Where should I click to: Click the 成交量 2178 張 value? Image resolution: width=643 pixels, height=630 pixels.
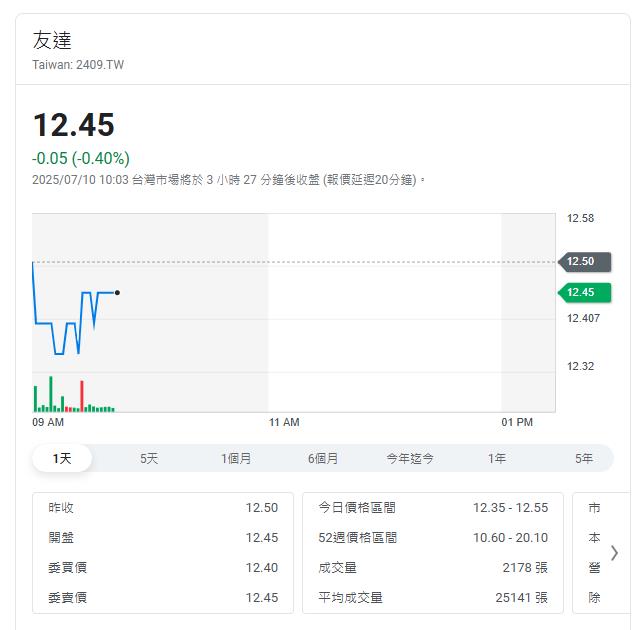point(525,568)
